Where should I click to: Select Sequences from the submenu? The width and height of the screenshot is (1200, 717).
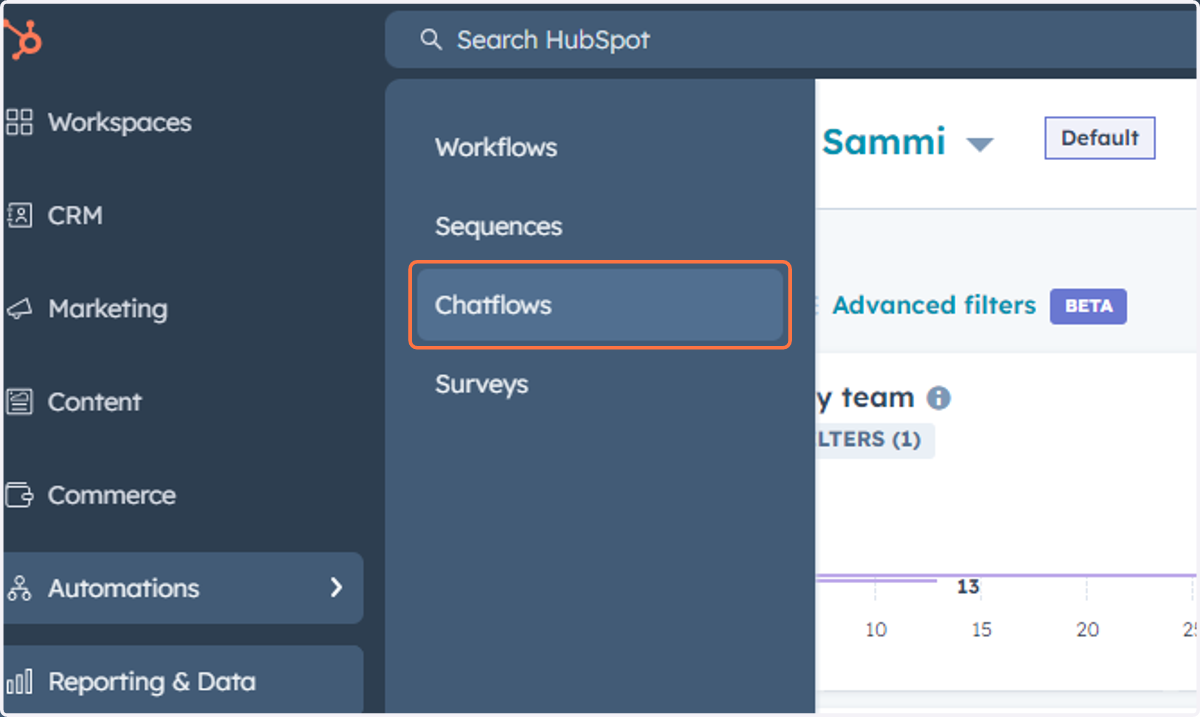tap(499, 226)
